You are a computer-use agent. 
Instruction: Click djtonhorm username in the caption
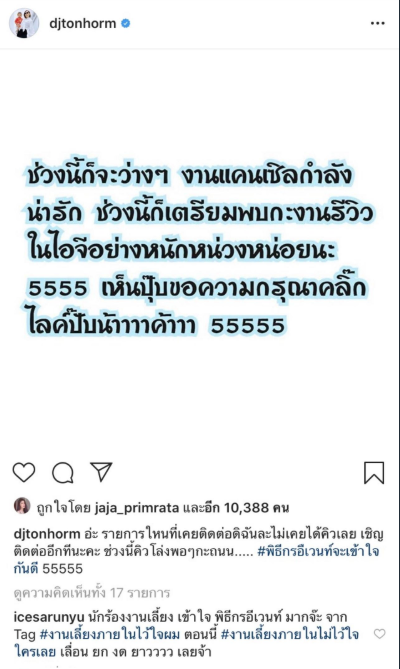click(x=47, y=534)
